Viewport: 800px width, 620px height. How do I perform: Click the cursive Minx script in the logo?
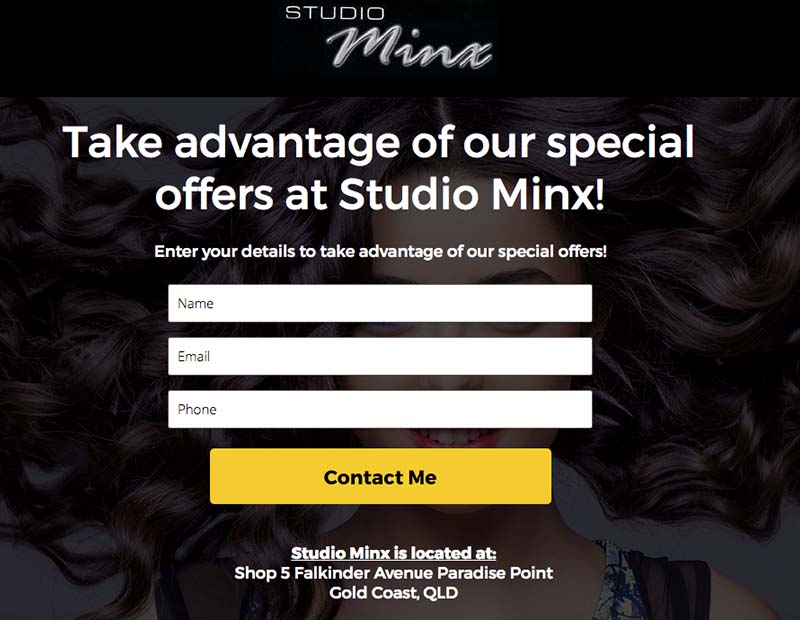pyautogui.click(x=409, y=46)
